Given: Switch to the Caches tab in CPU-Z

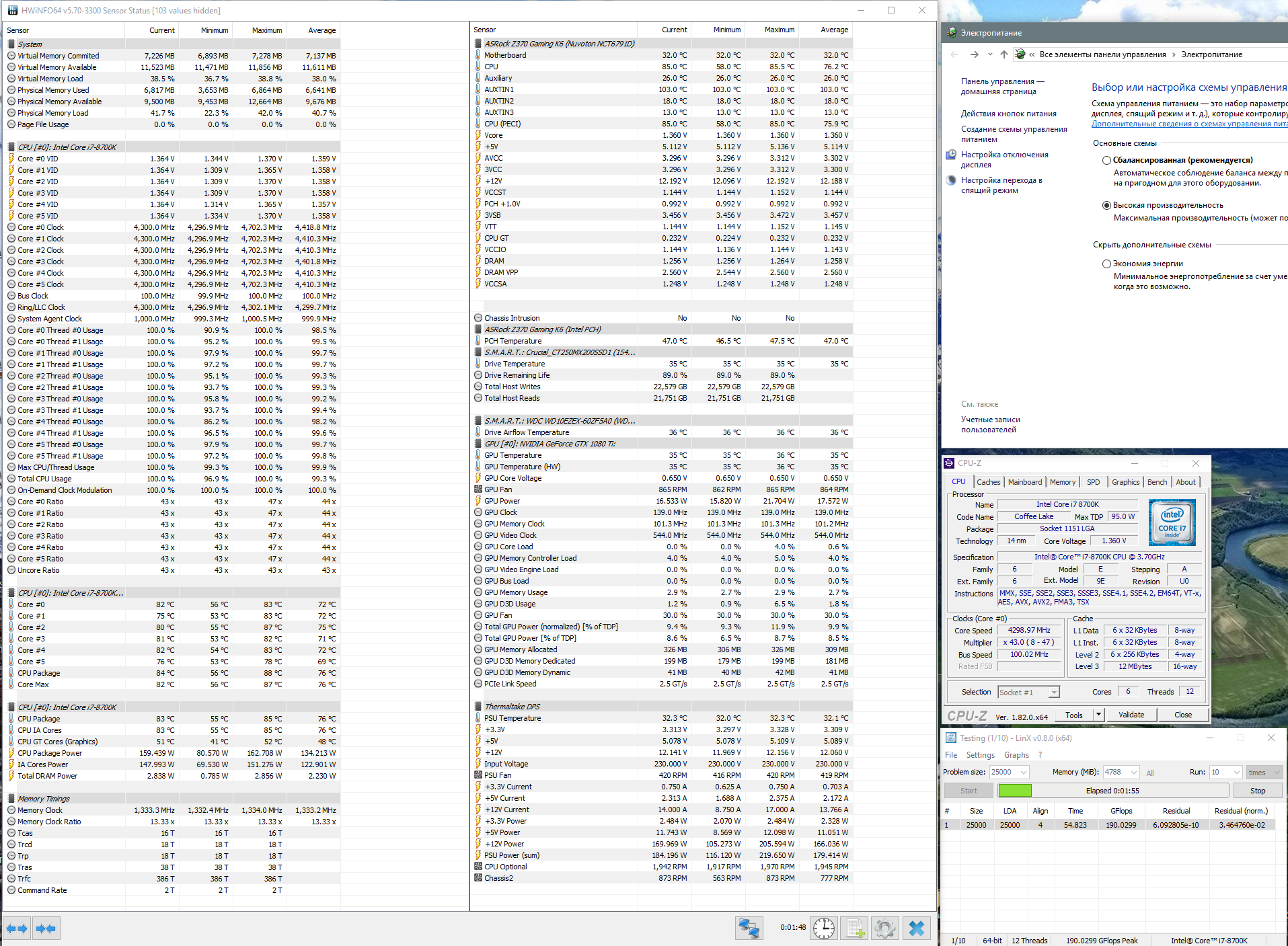Looking at the screenshot, I should click(x=988, y=482).
